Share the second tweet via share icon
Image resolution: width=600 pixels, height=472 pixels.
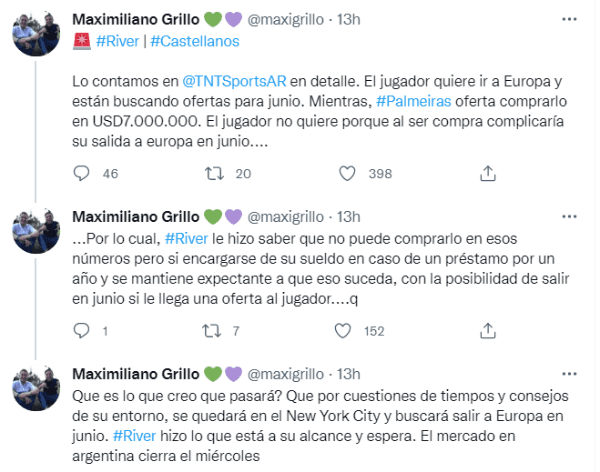tap(488, 330)
